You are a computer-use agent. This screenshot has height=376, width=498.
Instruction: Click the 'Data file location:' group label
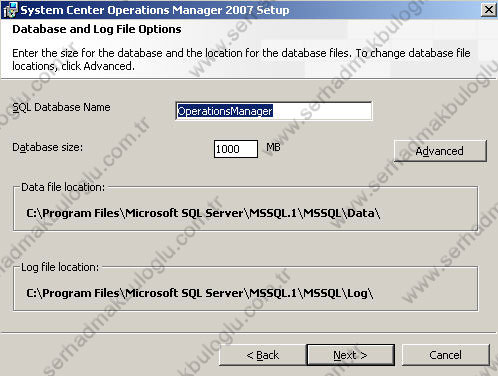point(63,187)
